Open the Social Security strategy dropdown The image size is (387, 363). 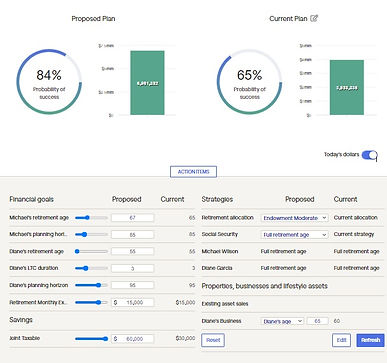tap(294, 235)
